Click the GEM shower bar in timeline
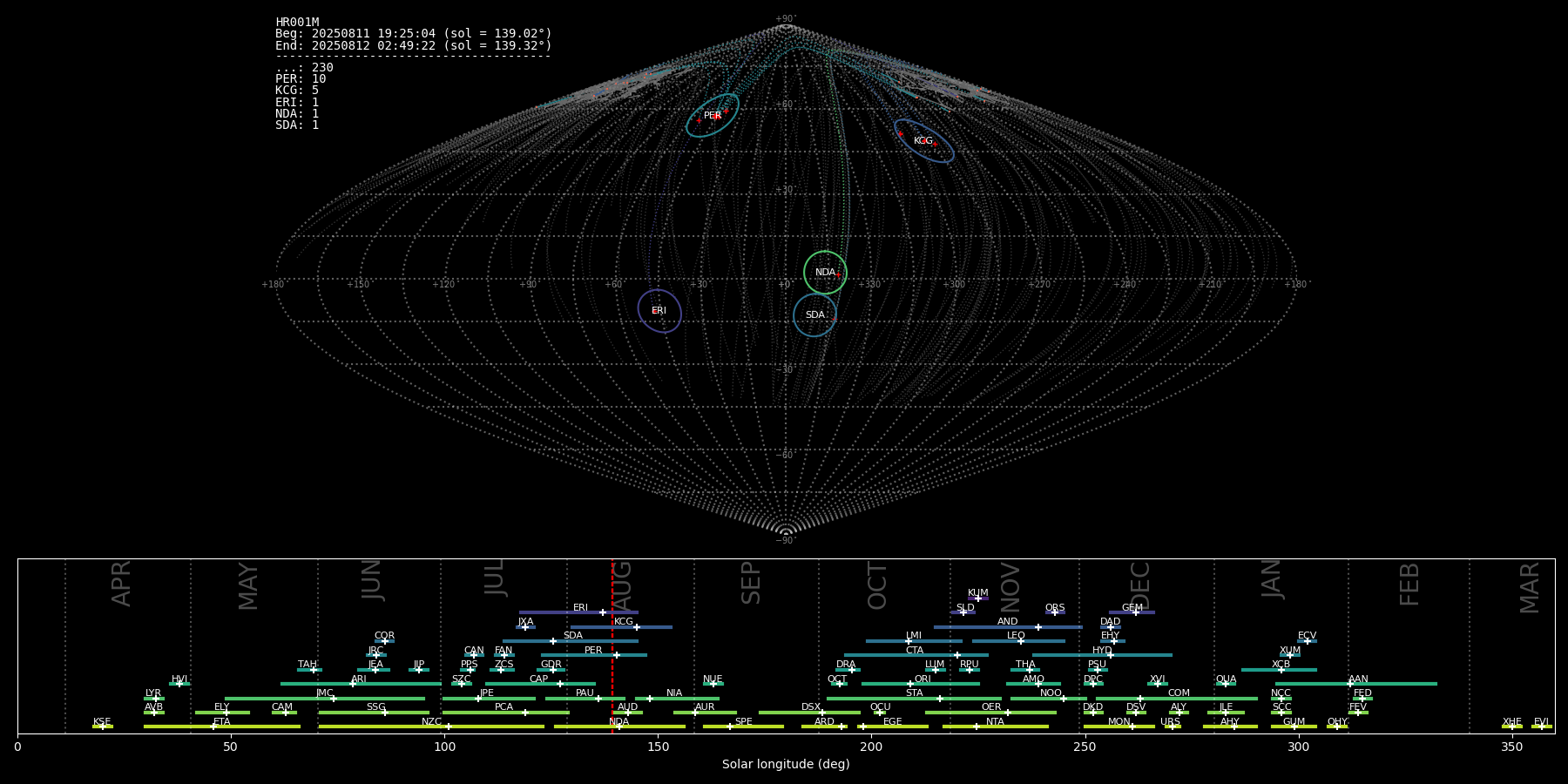 pyautogui.click(x=1132, y=612)
